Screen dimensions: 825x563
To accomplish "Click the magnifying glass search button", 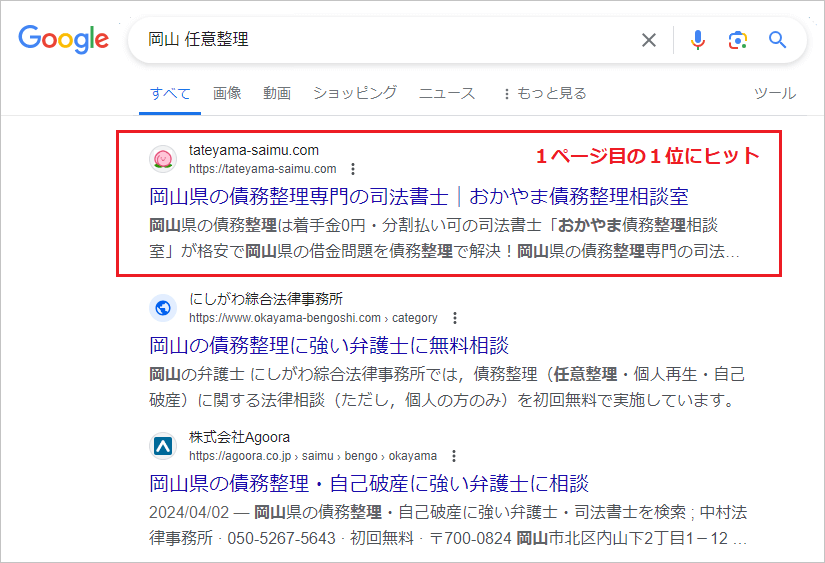I will point(777,40).
